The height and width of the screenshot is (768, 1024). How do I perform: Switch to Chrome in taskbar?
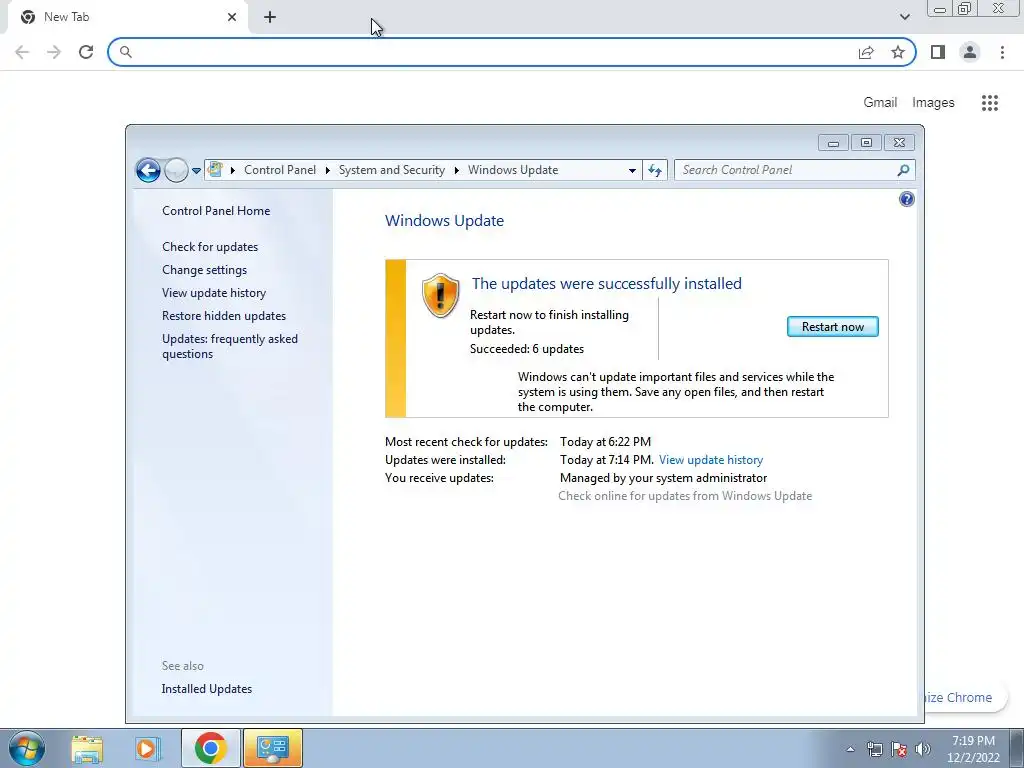pos(210,748)
